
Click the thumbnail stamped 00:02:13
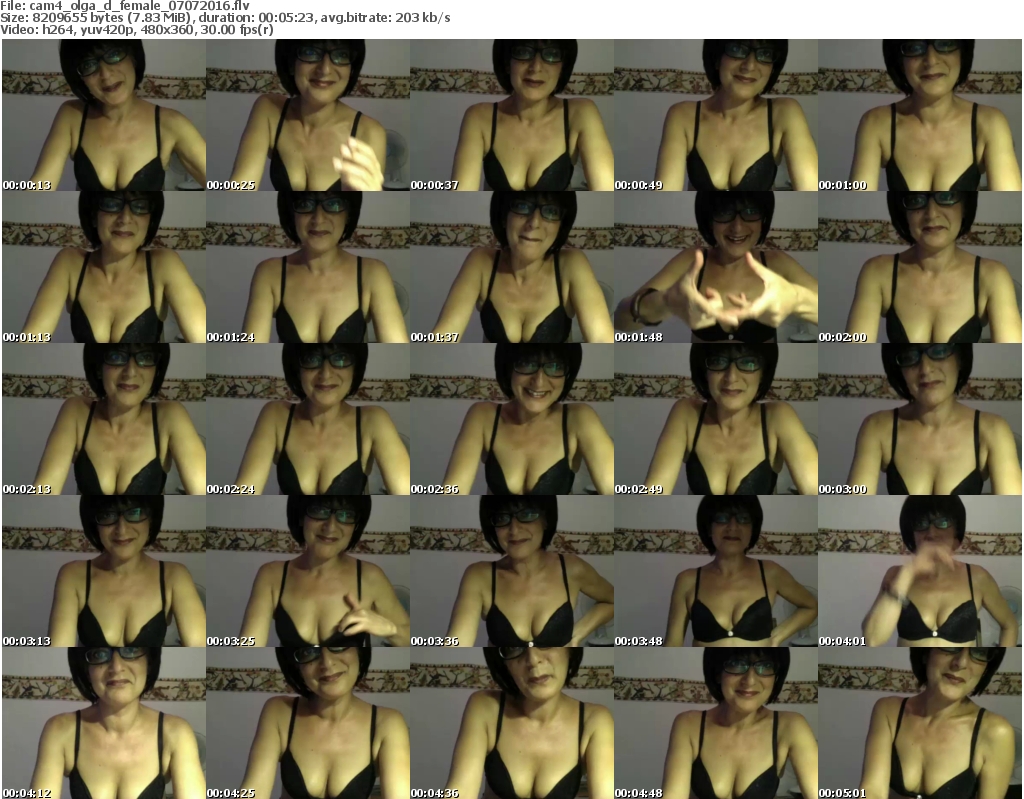(104, 419)
